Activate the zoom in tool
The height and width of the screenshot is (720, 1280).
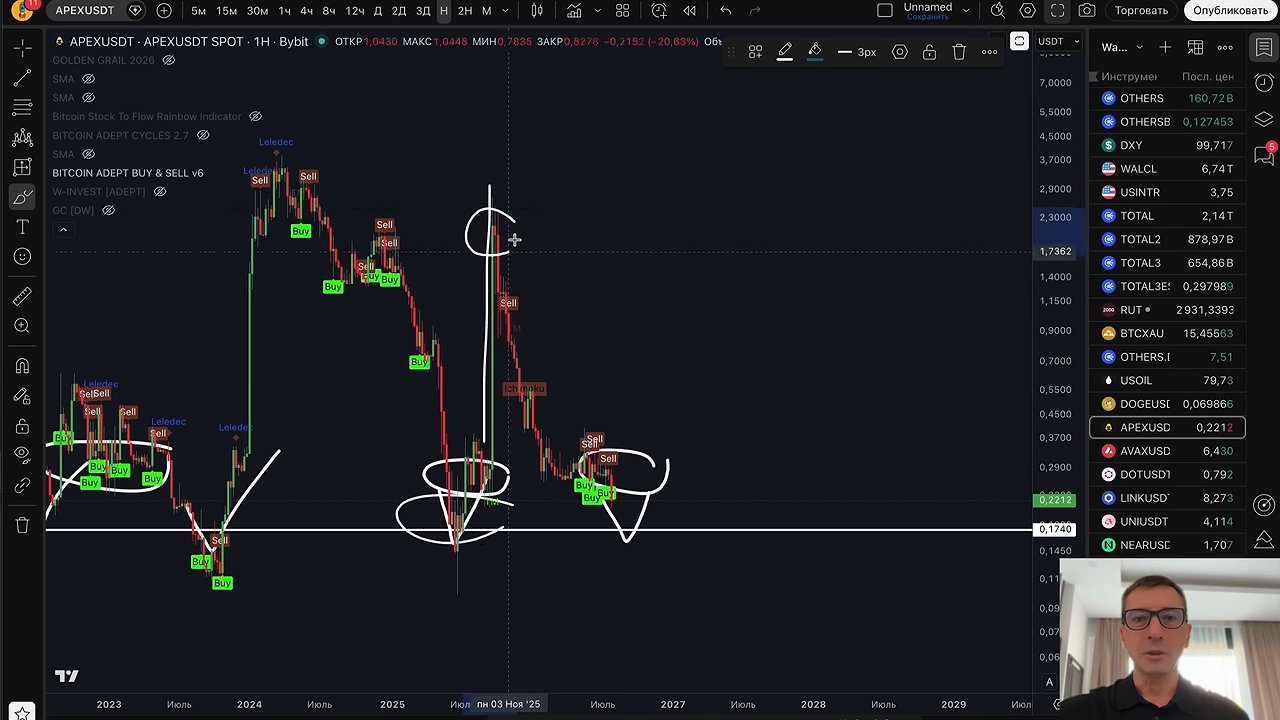coord(22,326)
